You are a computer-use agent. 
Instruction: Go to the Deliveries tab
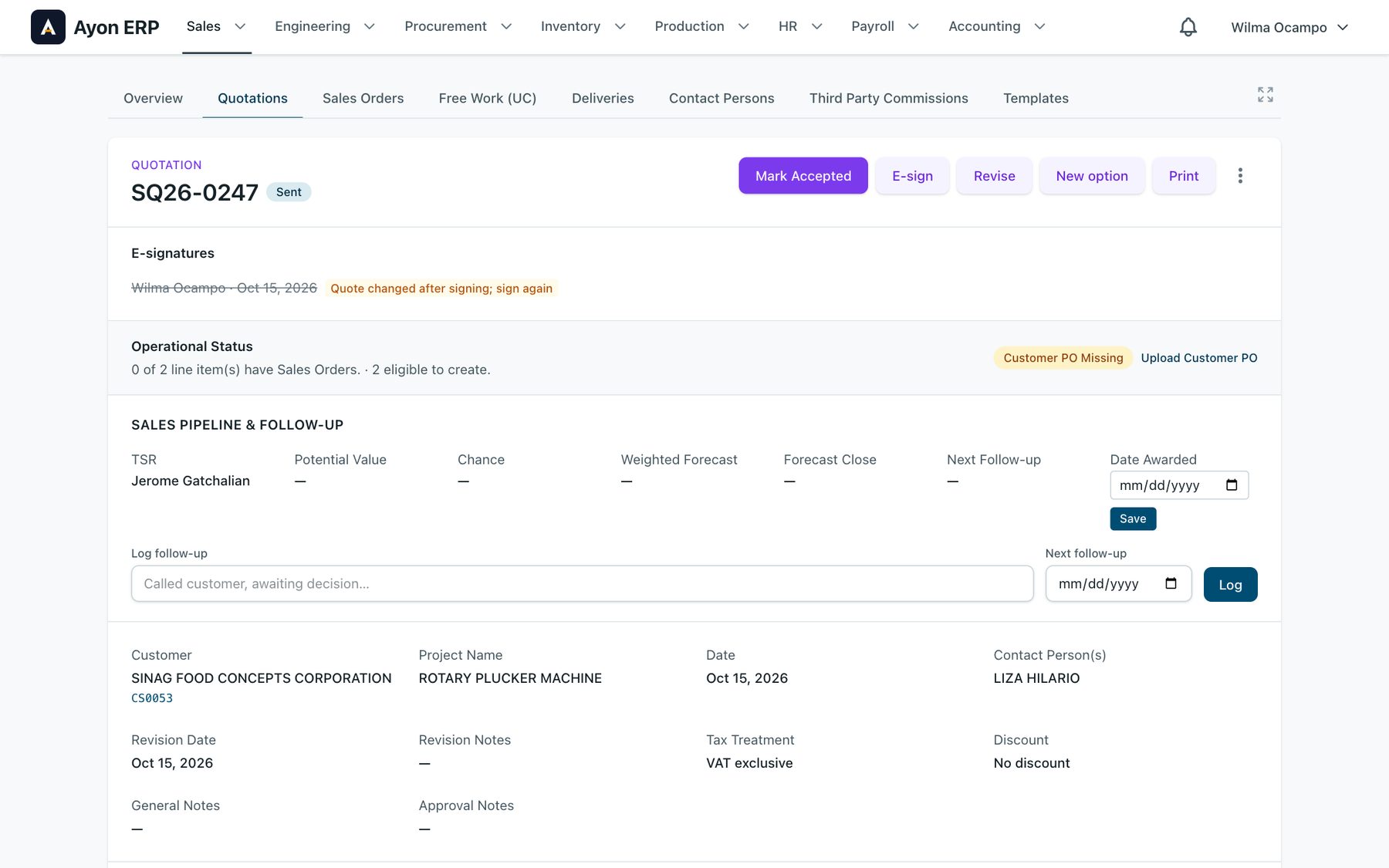click(603, 99)
